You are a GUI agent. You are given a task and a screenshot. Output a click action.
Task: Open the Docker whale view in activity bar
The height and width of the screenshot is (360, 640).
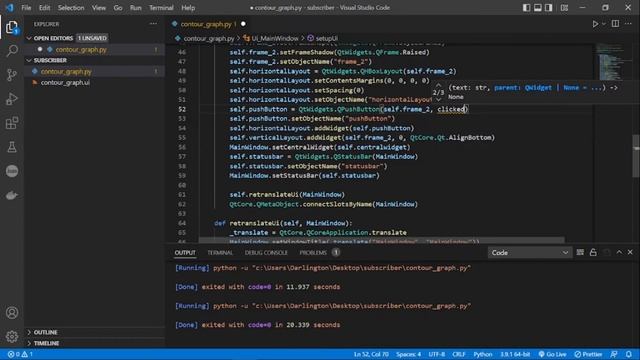click(x=12, y=196)
